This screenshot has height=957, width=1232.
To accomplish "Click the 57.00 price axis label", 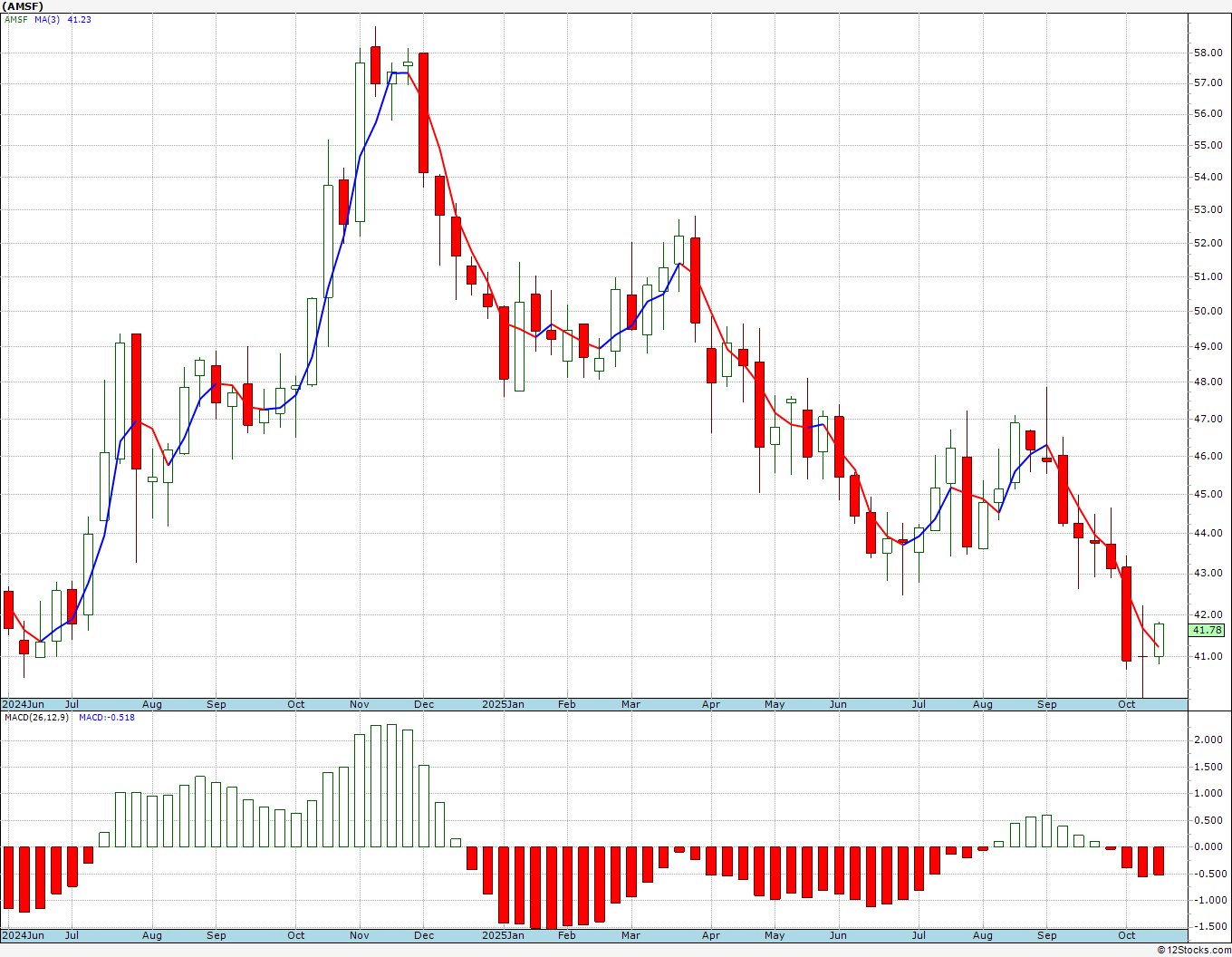I will click(1208, 82).
